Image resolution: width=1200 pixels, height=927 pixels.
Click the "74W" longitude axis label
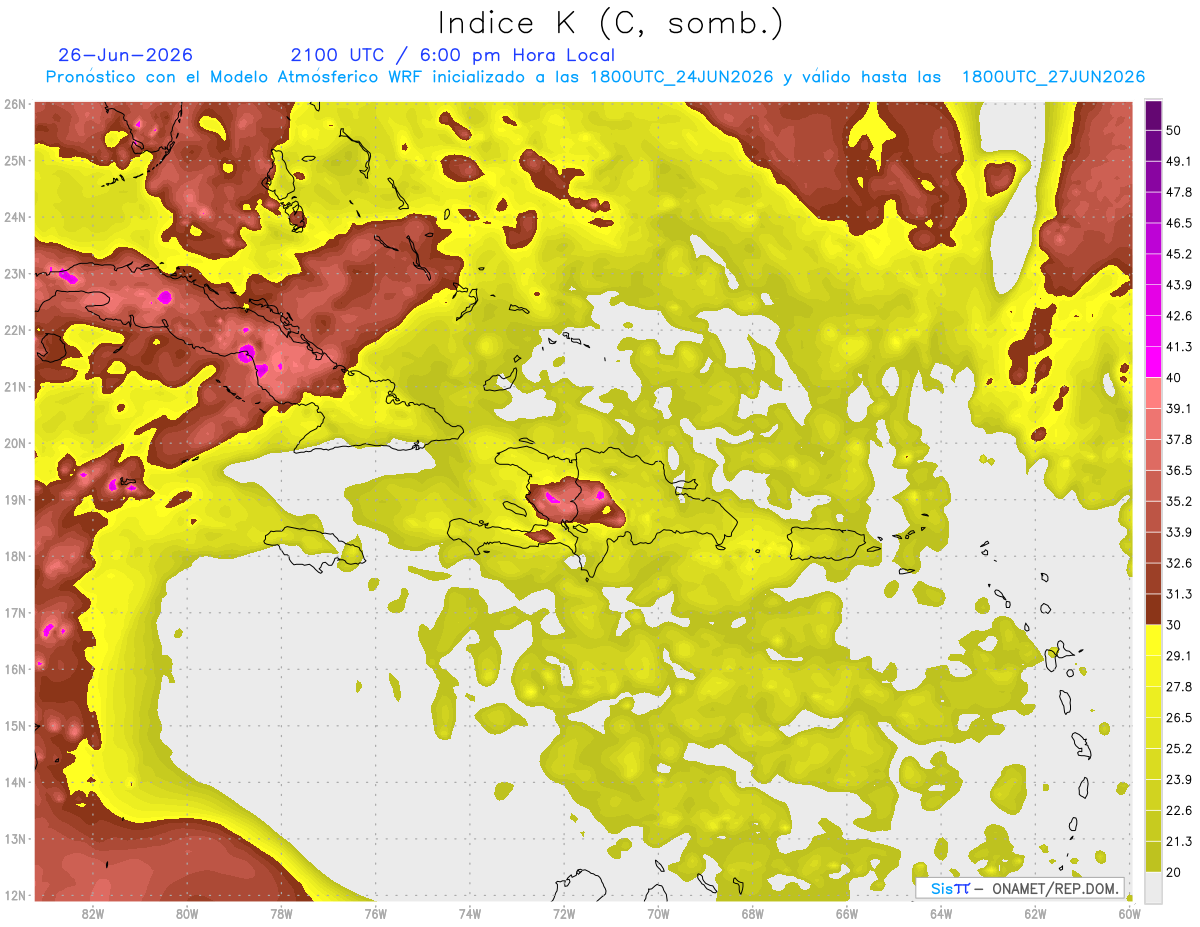pos(470,913)
